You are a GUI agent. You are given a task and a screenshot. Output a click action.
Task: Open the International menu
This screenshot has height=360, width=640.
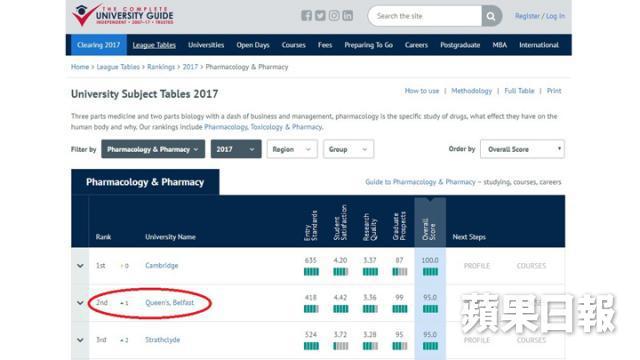tap(539, 45)
